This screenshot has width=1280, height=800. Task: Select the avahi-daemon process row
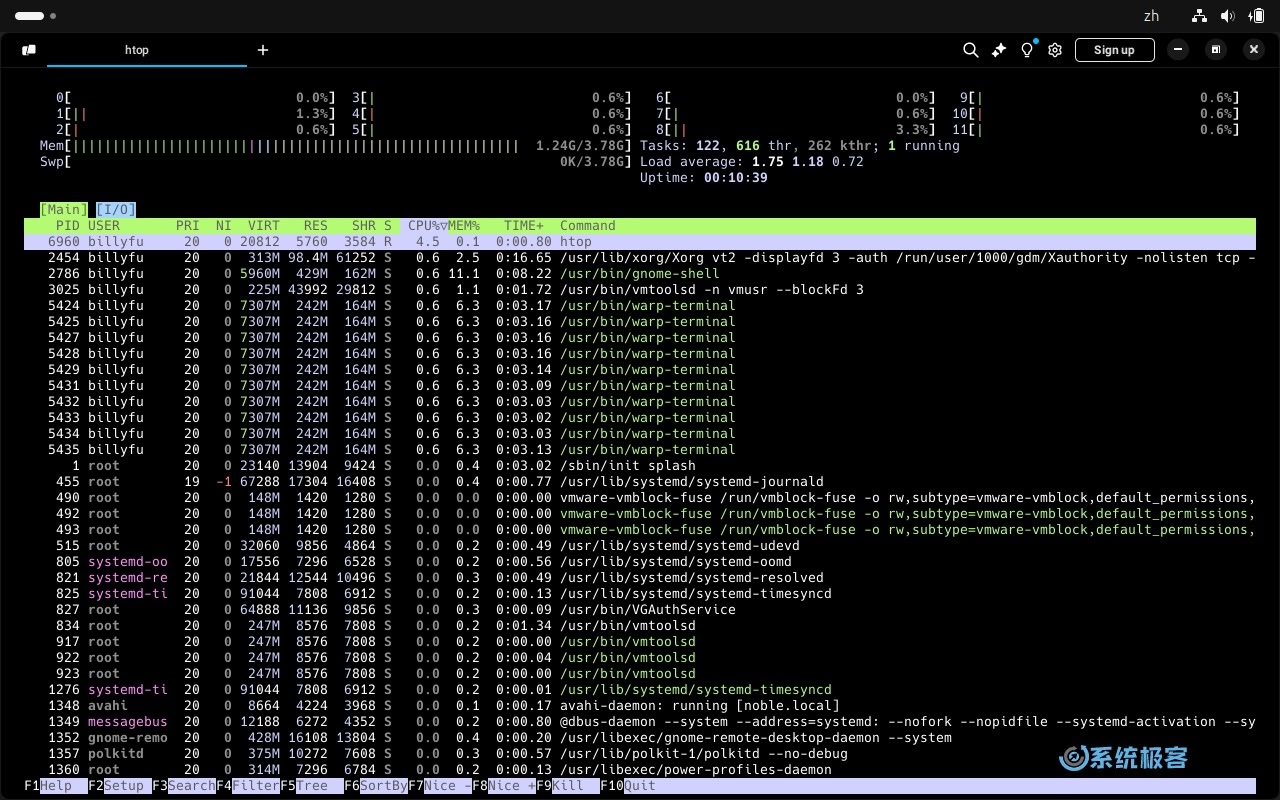(x=640, y=706)
